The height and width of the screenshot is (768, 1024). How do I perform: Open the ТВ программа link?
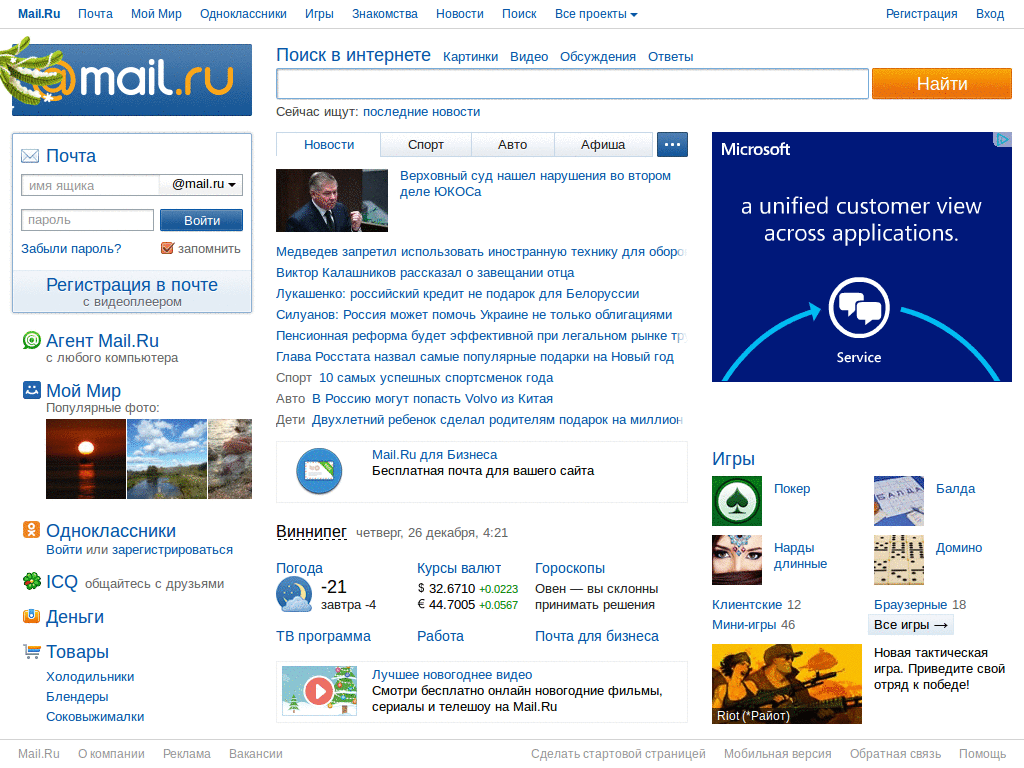[323, 636]
